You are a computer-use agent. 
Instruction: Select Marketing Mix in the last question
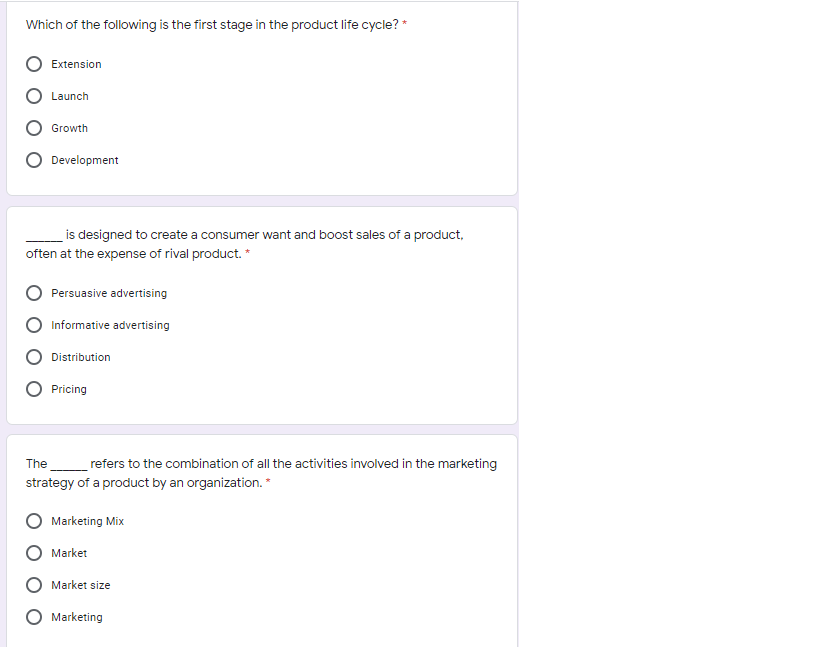point(33,520)
